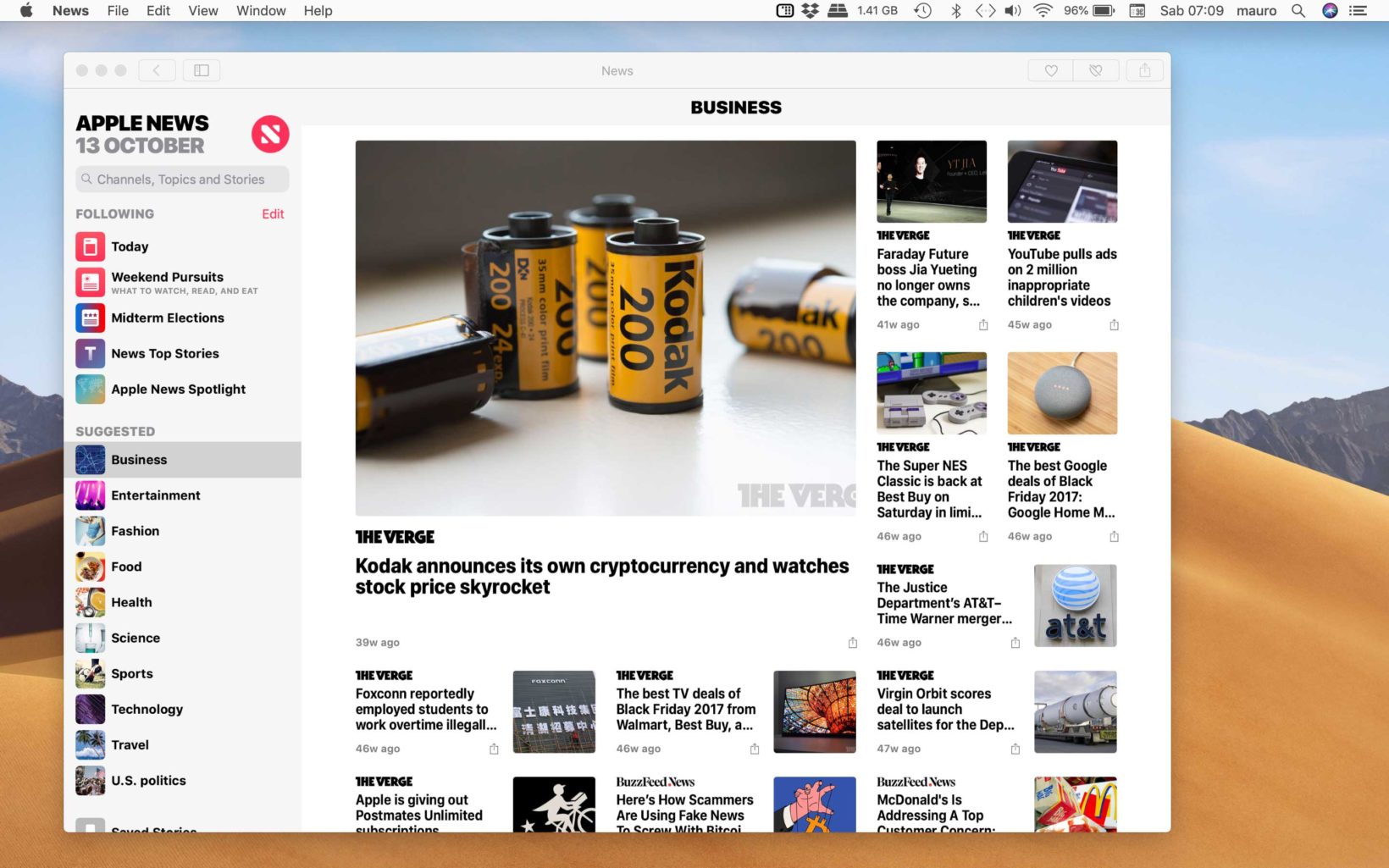Open the Window menu

coord(261,11)
